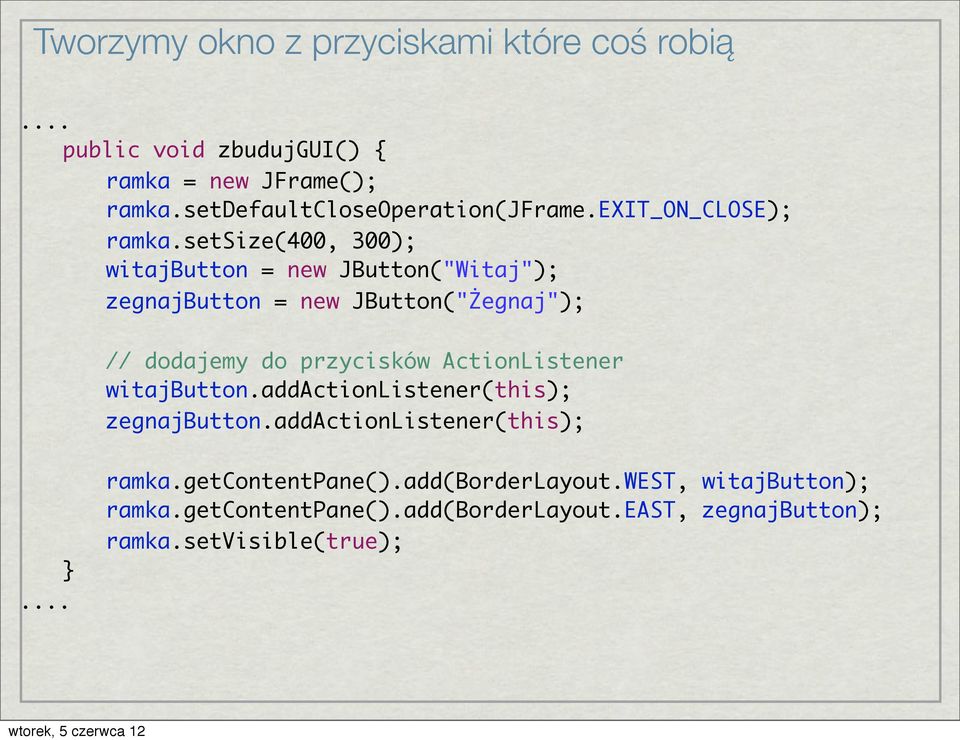Click the slide title 'Tworzymy okno z przyciskami które coś robią'

click(383, 43)
